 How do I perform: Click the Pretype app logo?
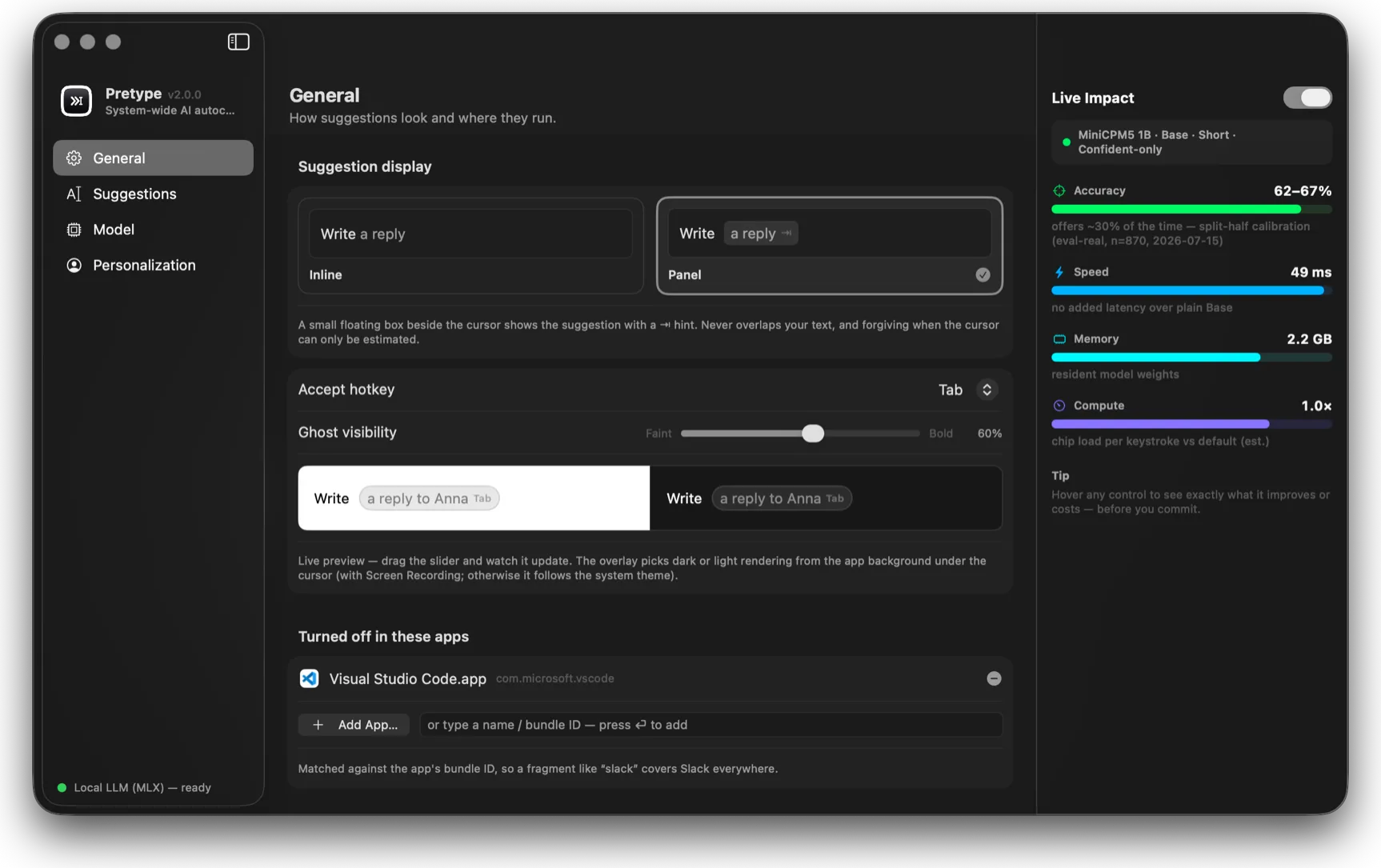[x=76, y=101]
